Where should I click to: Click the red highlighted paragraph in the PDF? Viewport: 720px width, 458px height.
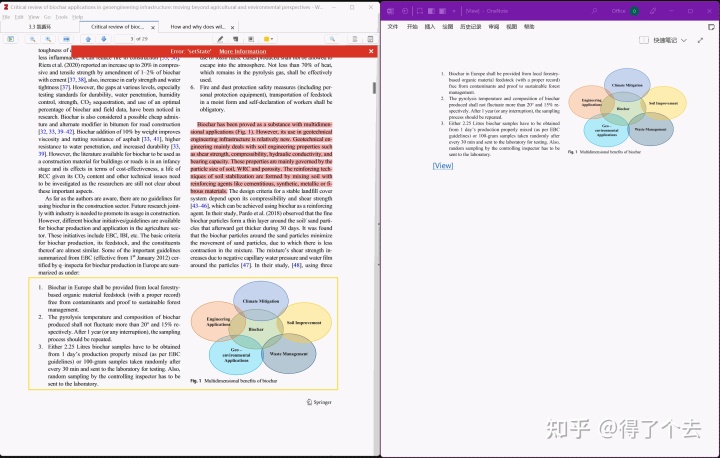pyautogui.click(x=261, y=158)
